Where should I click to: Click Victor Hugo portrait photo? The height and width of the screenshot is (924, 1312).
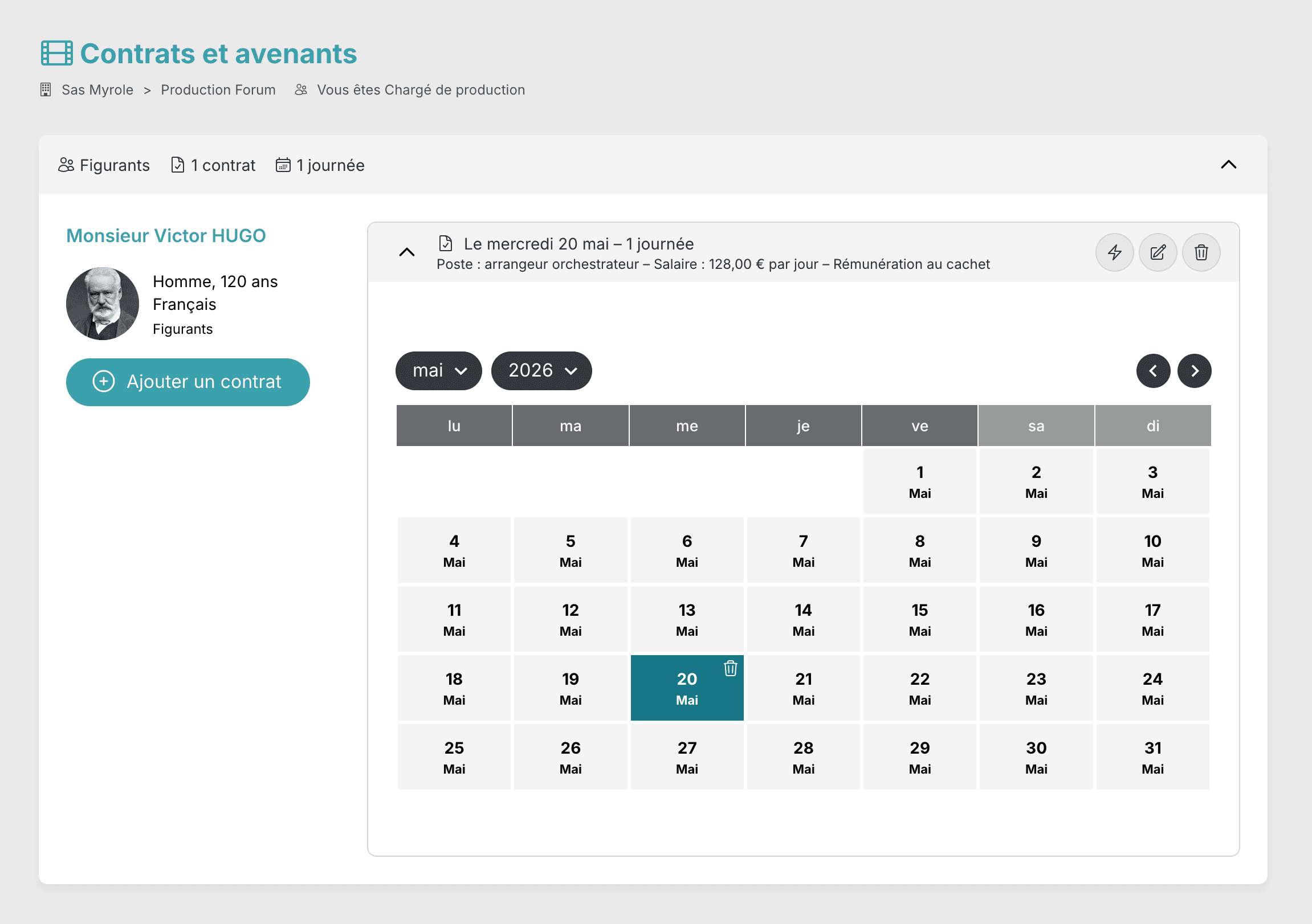pyautogui.click(x=102, y=304)
